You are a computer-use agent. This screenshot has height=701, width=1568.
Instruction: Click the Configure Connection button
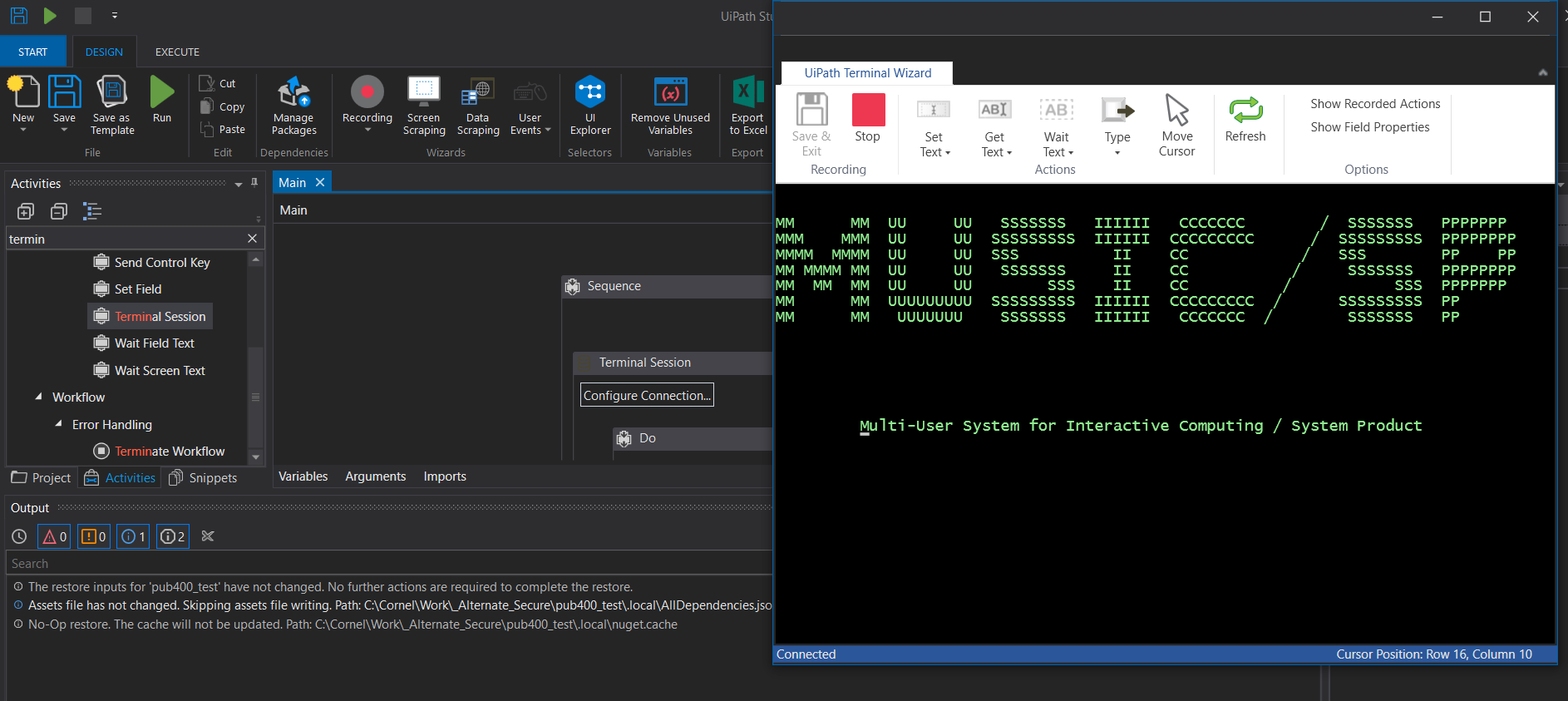647,395
